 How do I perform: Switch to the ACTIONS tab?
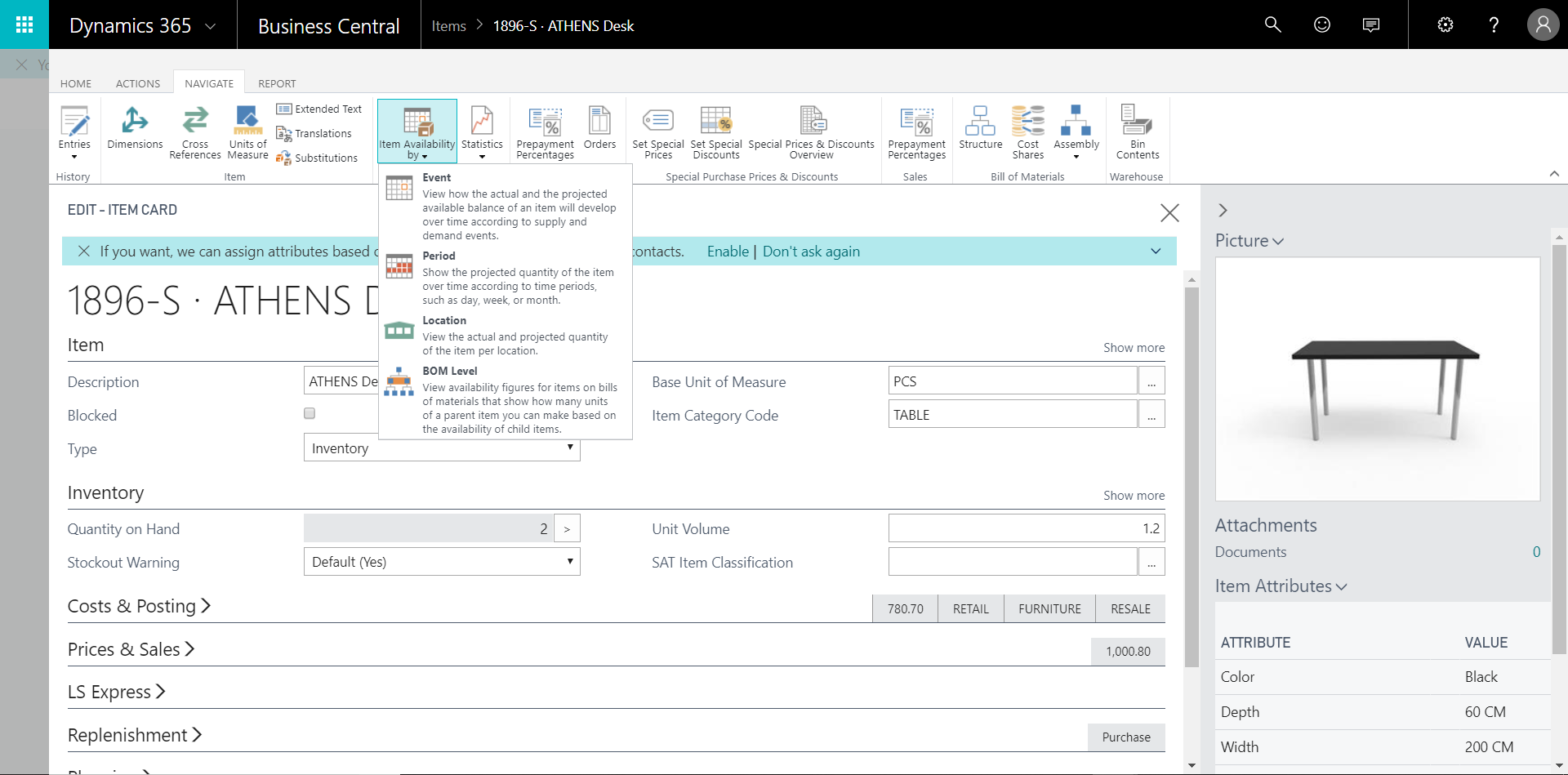pyautogui.click(x=138, y=83)
